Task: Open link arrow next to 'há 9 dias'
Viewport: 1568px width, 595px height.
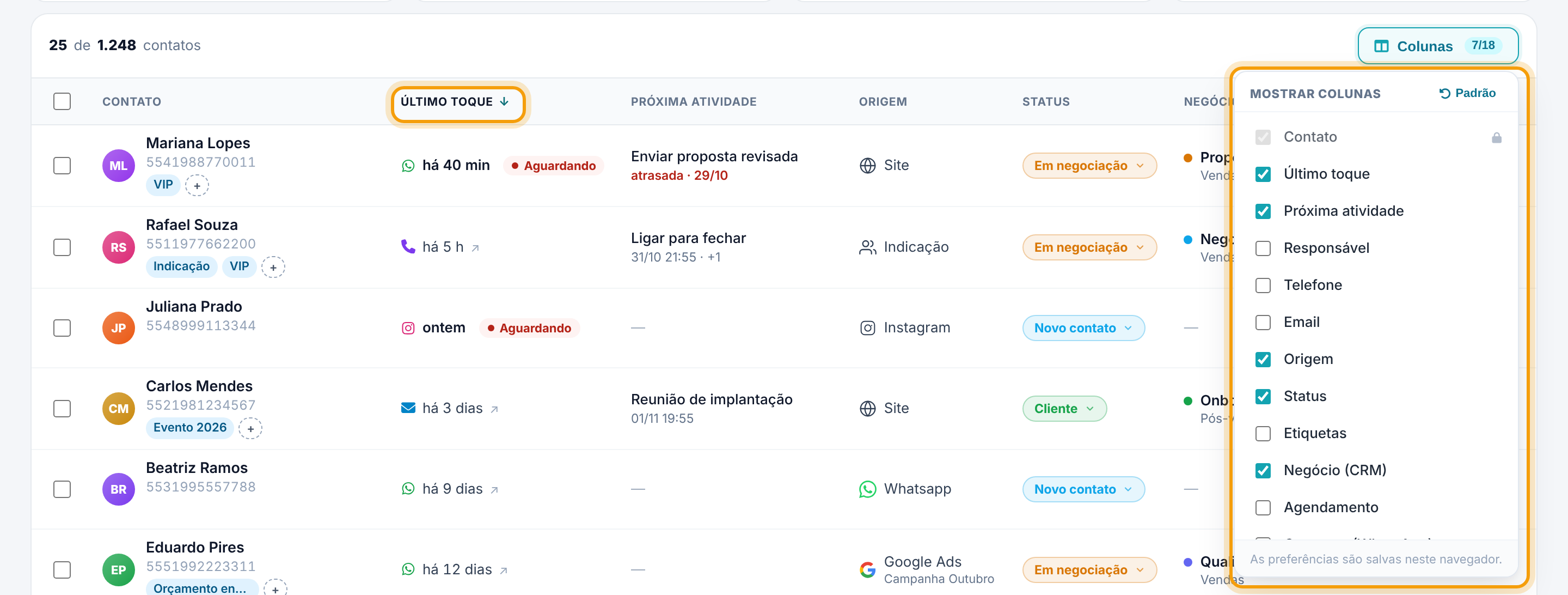Action: tap(494, 490)
